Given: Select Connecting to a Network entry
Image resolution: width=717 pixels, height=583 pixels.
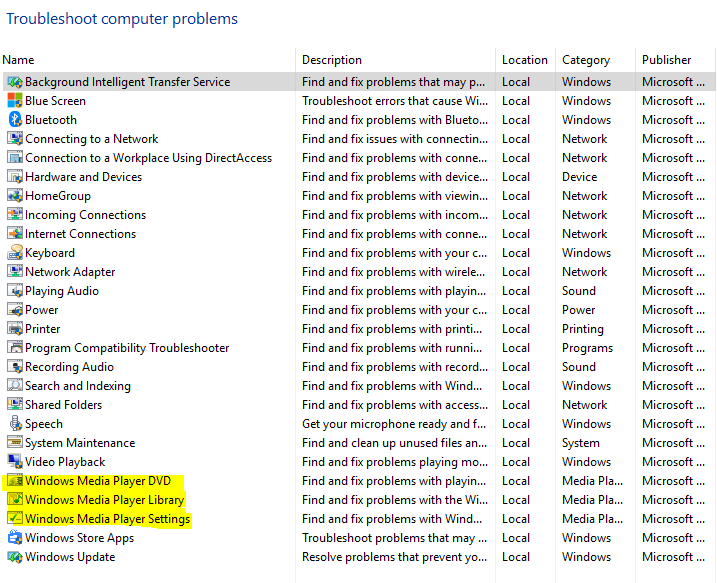Looking at the screenshot, I should (x=91, y=139).
